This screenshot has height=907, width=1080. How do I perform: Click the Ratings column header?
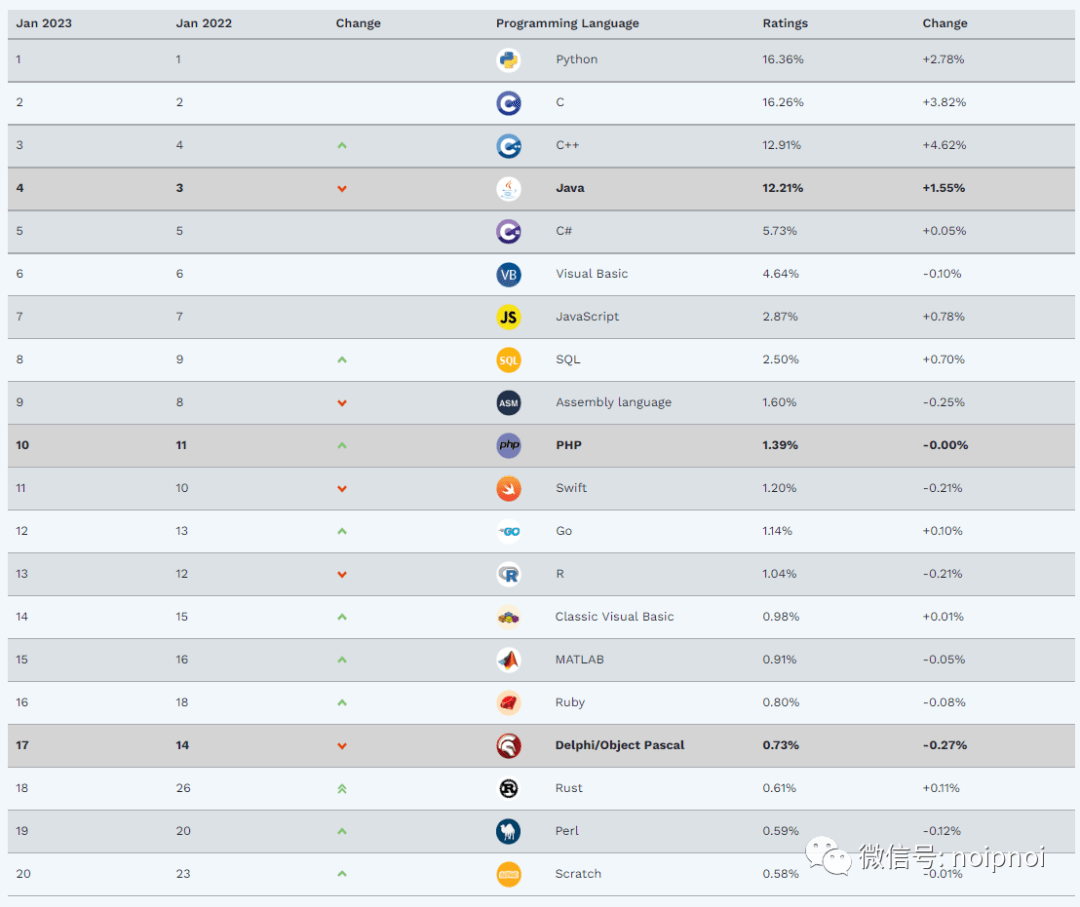785,24
